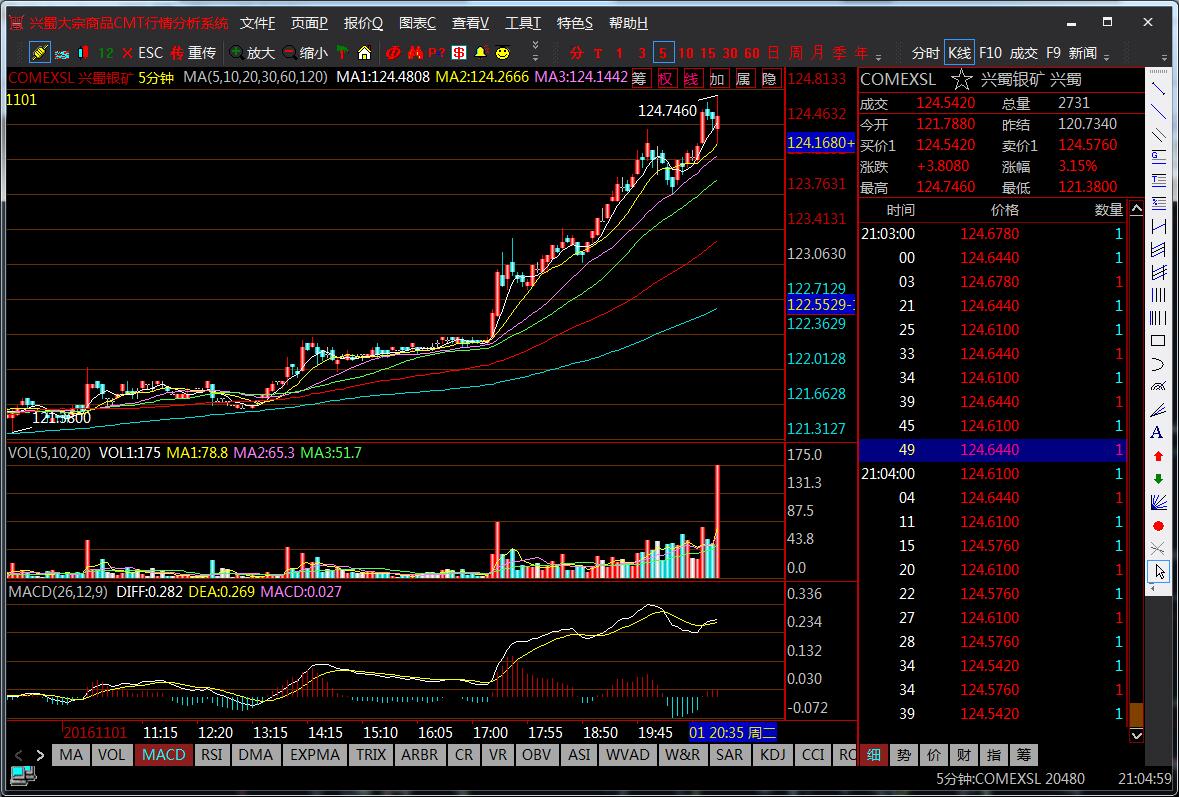Image resolution: width=1179 pixels, height=797 pixels.
Task: Open the red "P?" help icon
Action: click(x=437, y=53)
